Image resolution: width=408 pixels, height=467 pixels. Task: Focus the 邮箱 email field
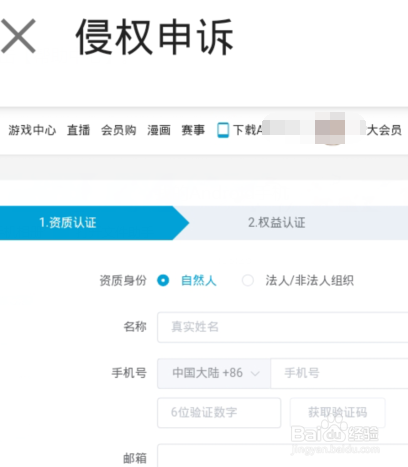[283, 455]
